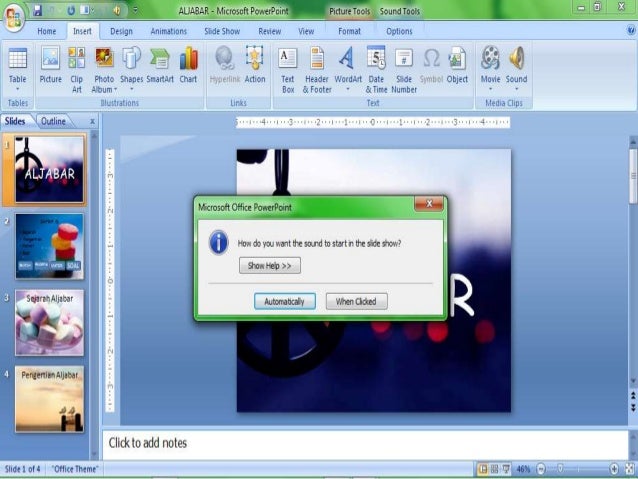Expand the WordArt dropdown arrow
Screen dimensions: 638x479
[x=347, y=89]
